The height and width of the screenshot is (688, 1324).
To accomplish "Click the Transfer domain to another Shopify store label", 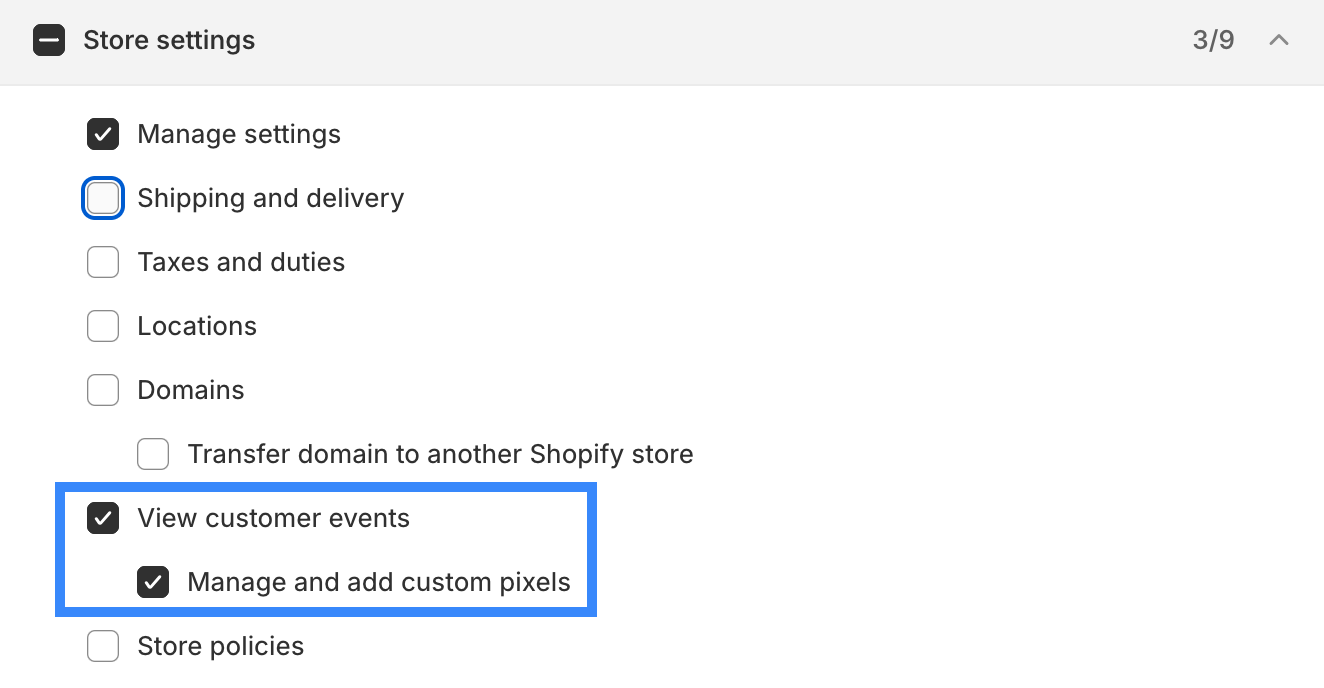I will point(440,454).
